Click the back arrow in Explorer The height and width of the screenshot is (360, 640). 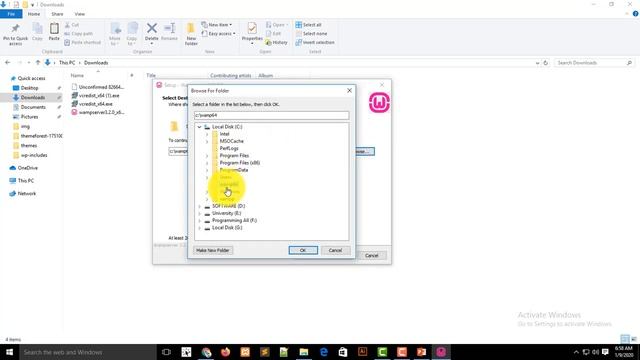8,63
